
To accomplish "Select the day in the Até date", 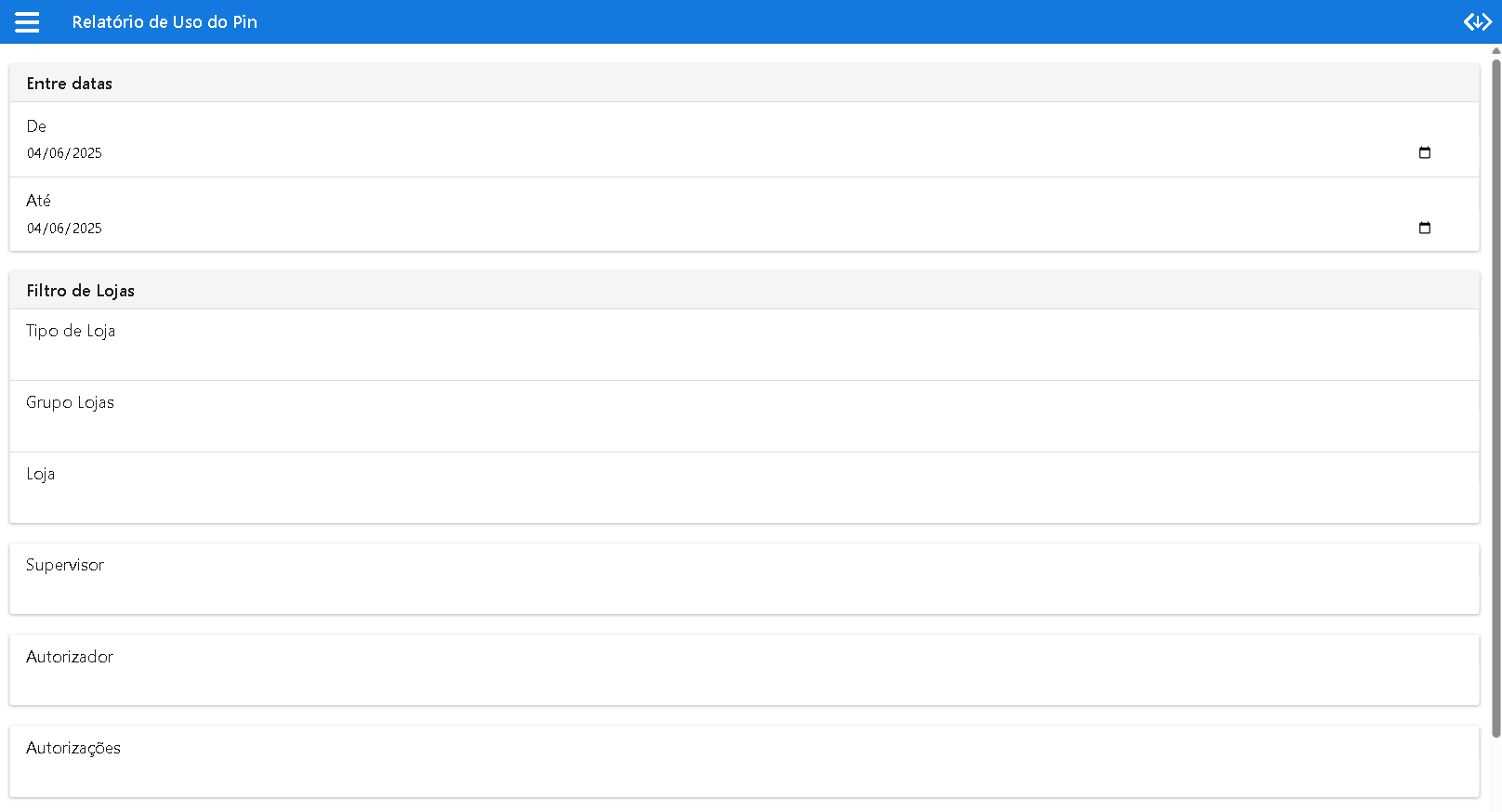I will click(34, 229).
